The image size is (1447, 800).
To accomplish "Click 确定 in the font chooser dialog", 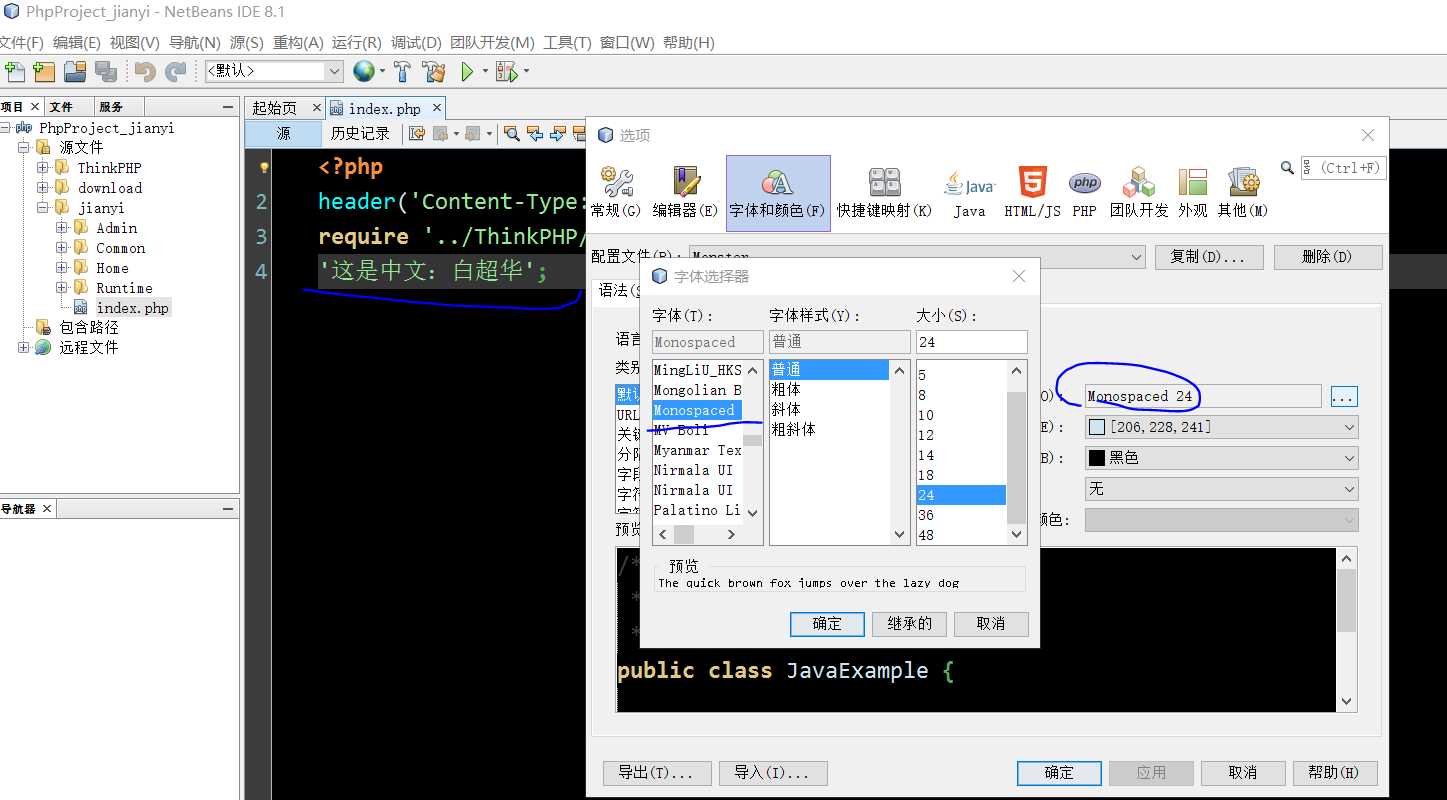I will pos(827,624).
